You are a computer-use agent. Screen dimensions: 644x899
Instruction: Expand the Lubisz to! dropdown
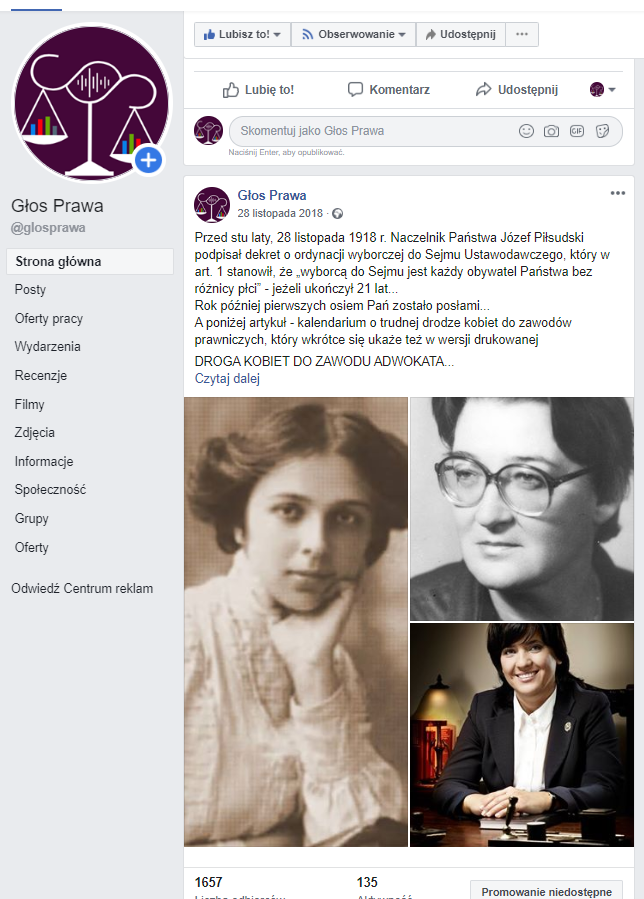coord(243,34)
